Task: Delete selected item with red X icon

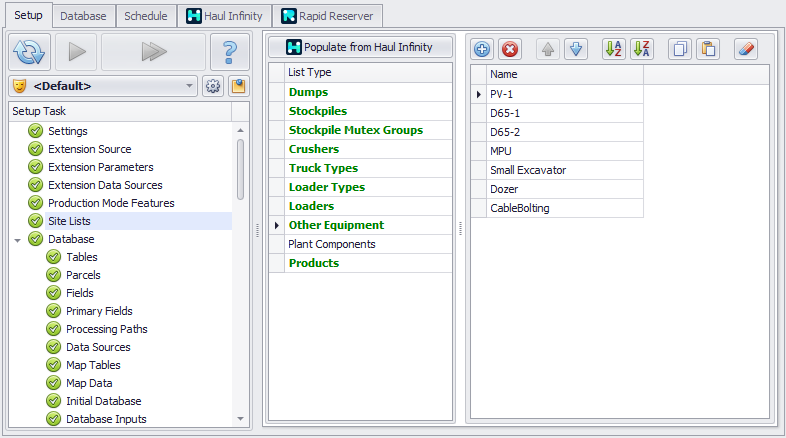Action: [510, 49]
